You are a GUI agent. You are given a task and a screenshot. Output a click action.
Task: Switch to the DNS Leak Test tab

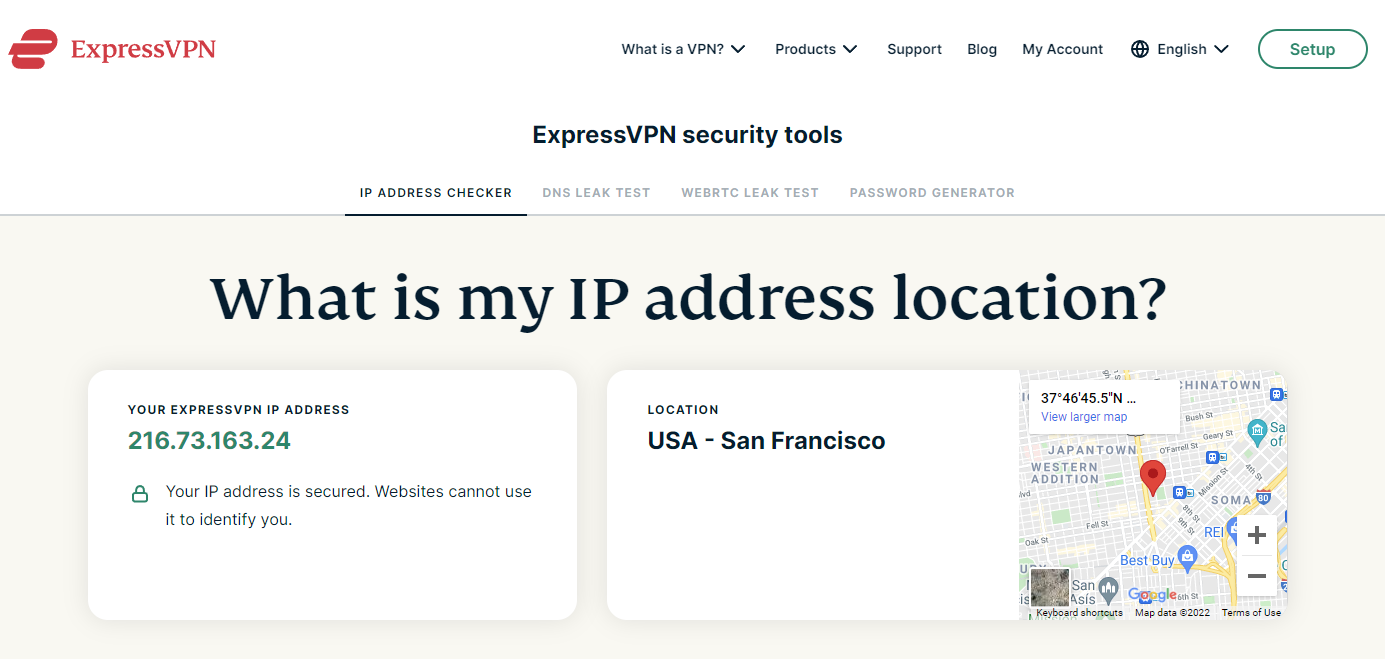click(596, 193)
